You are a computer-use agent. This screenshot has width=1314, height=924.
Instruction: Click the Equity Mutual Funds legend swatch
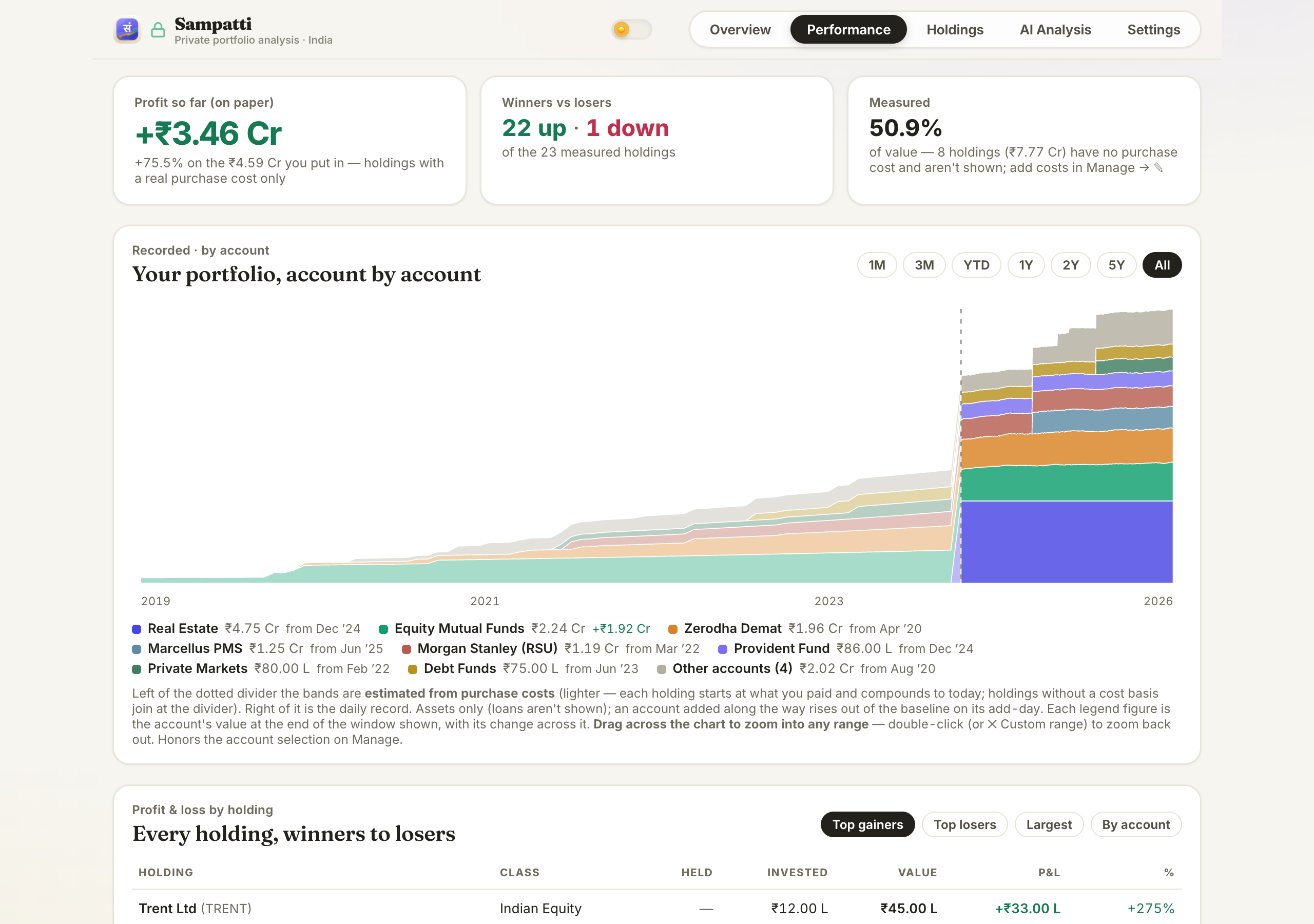click(383, 629)
